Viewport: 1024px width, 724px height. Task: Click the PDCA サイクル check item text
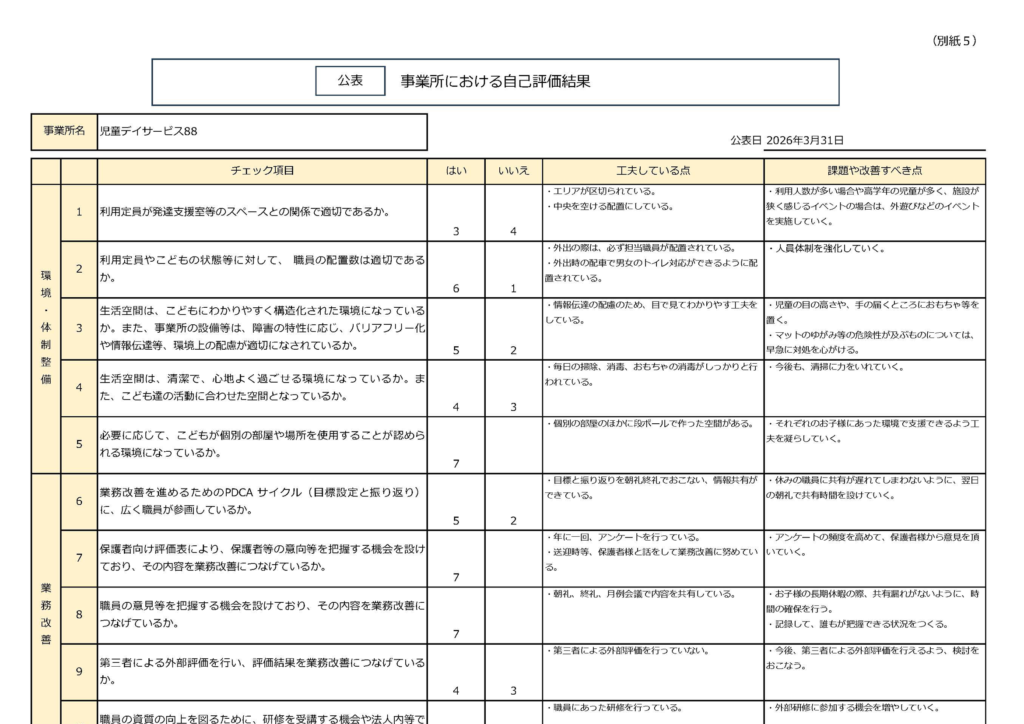click(262, 501)
